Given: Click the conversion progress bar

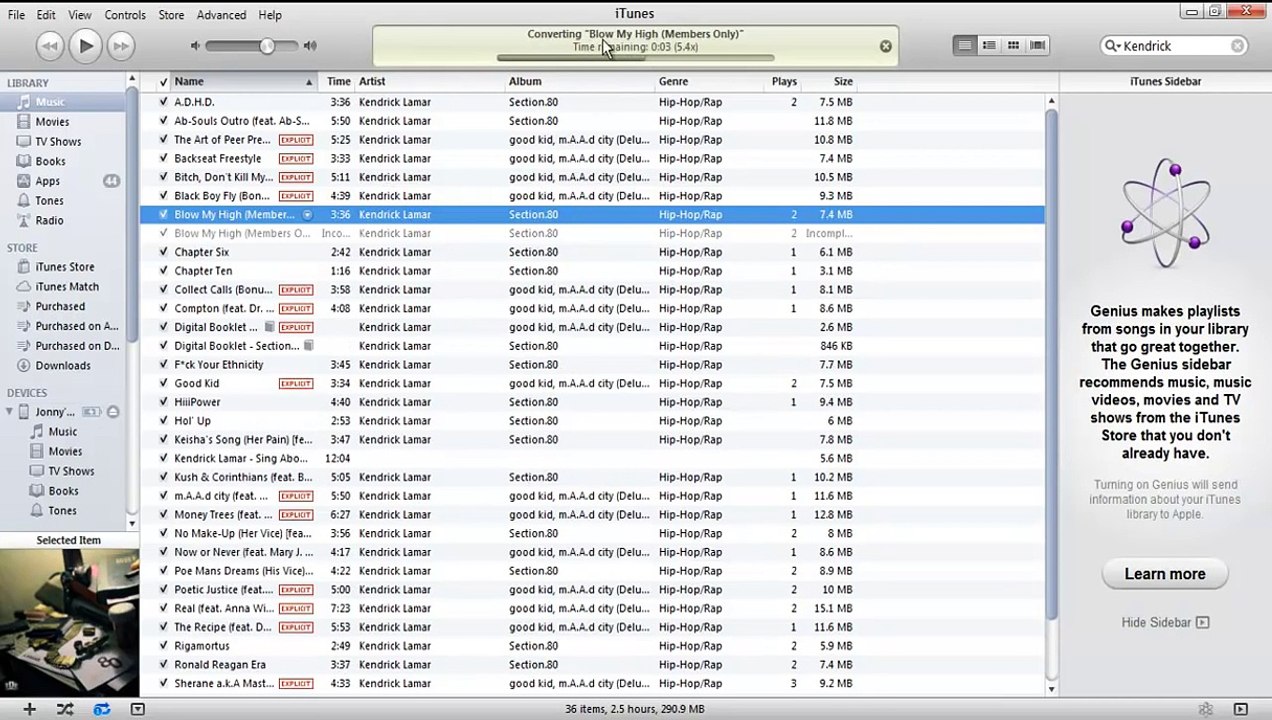Looking at the screenshot, I should [635, 58].
